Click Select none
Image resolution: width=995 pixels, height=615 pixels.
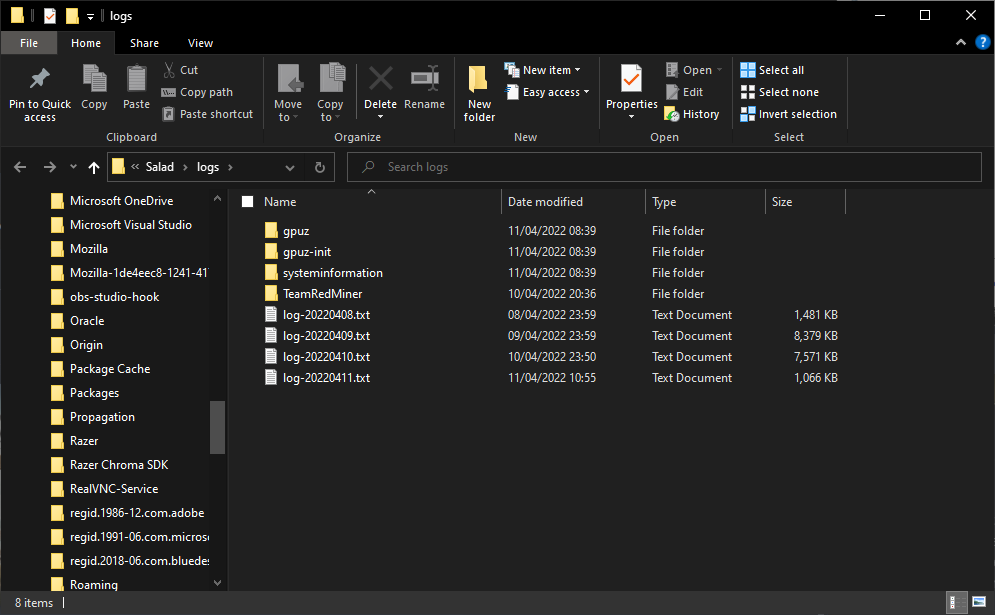pyautogui.click(x=780, y=92)
